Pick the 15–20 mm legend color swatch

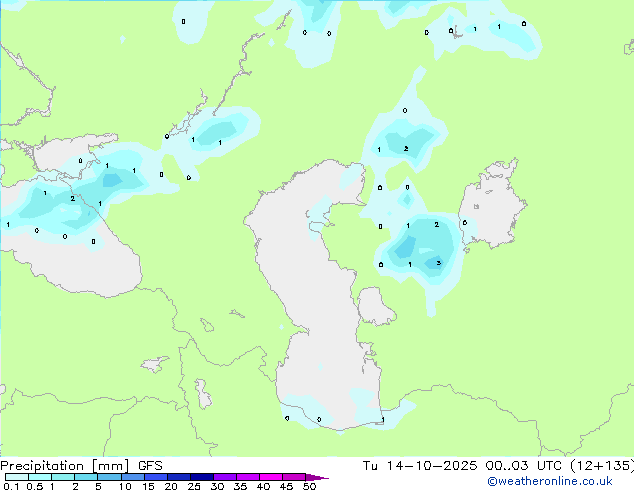pyautogui.click(x=155, y=477)
